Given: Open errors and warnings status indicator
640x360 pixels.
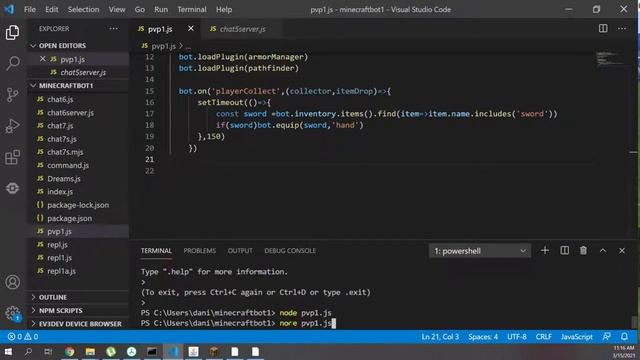Looking at the screenshot, I should pos(23,337).
